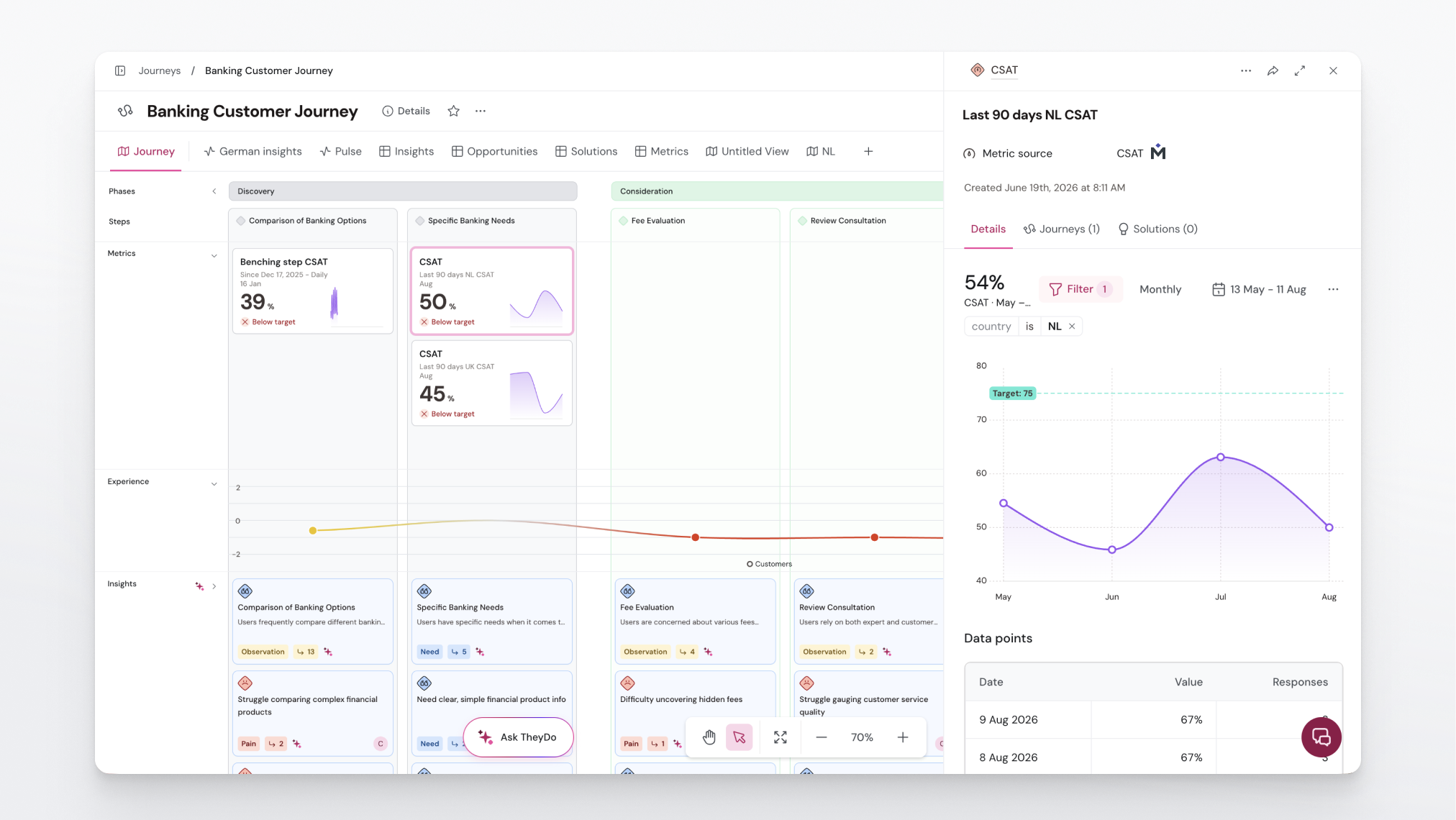Expand the CSAT panel to full view
The image size is (1456, 820).
click(1300, 70)
